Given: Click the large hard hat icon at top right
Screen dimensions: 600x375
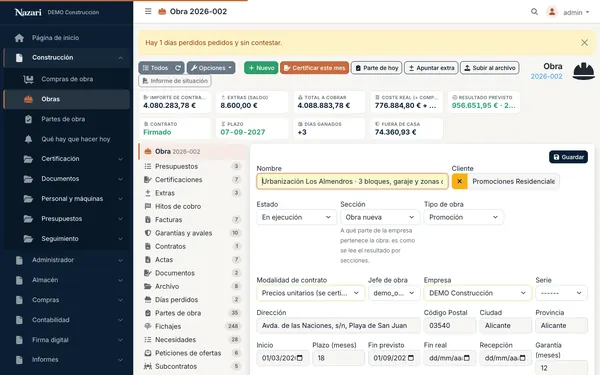Looking at the screenshot, I should (x=584, y=71).
